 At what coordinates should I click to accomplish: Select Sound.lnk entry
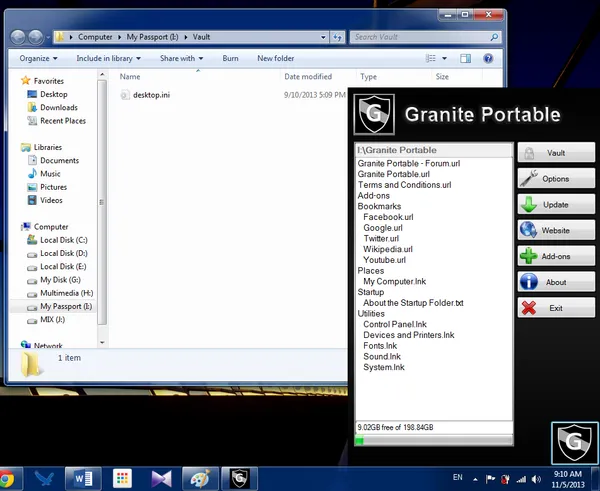(x=382, y=356)
